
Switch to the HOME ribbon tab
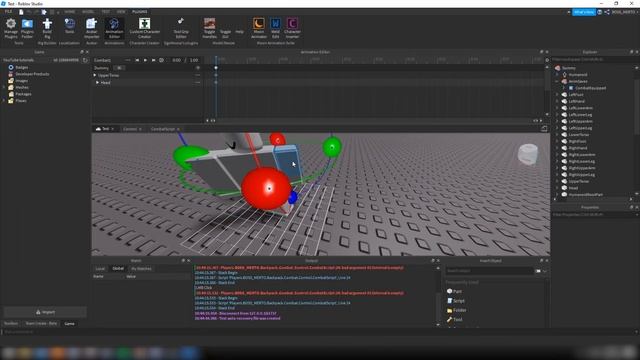70,12
